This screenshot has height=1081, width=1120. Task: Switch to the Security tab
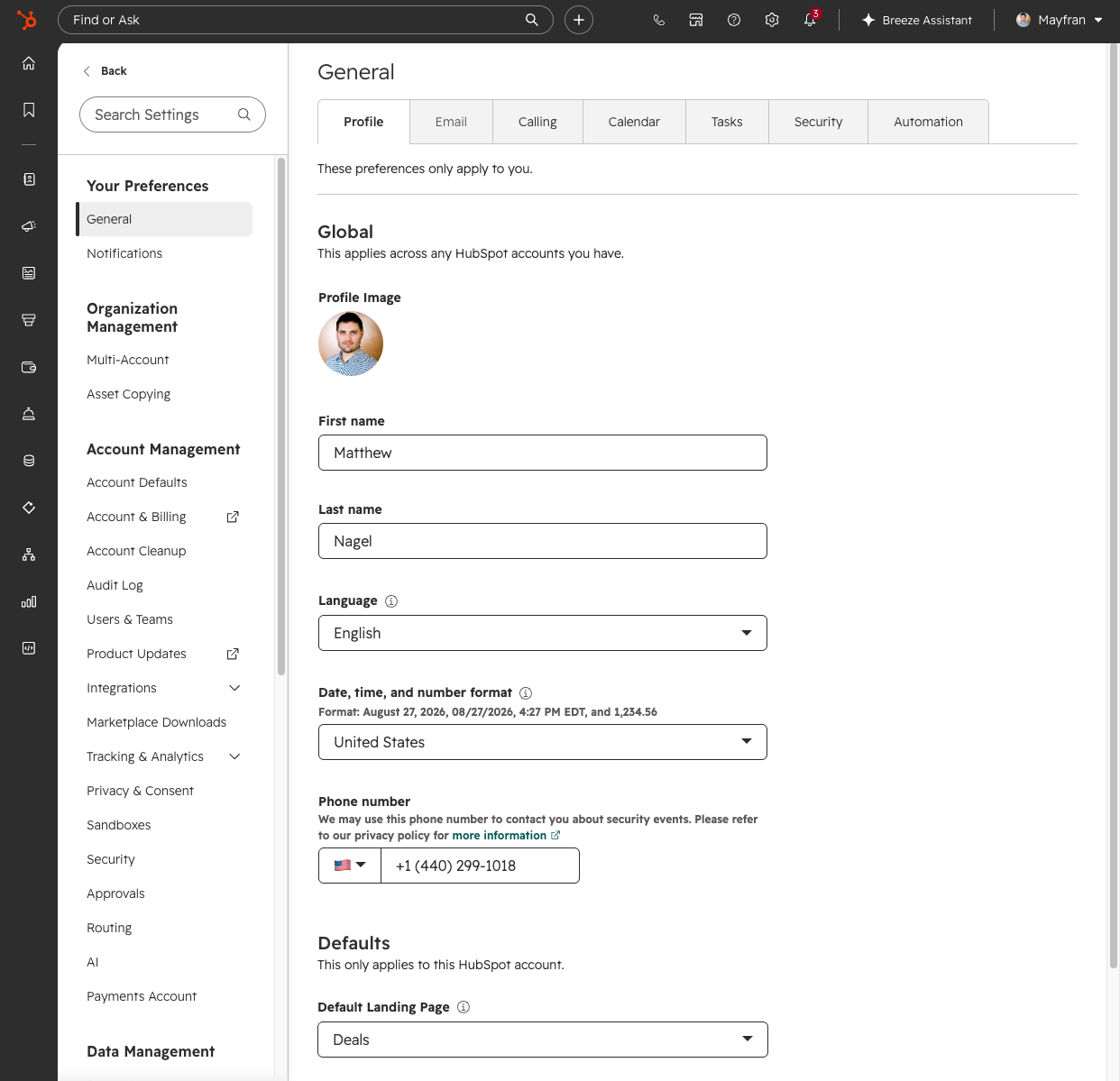tap(818, 122)
